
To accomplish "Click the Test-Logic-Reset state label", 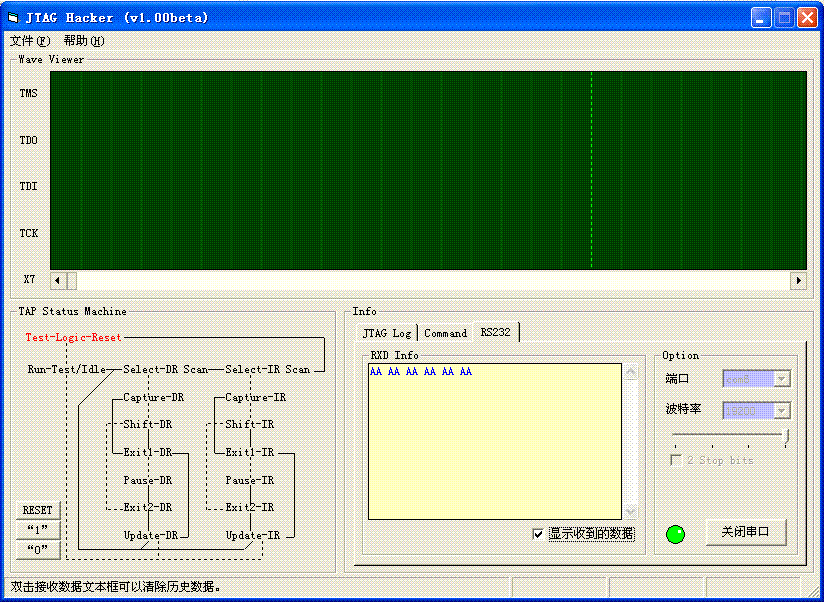I will [x=74, y=337].
